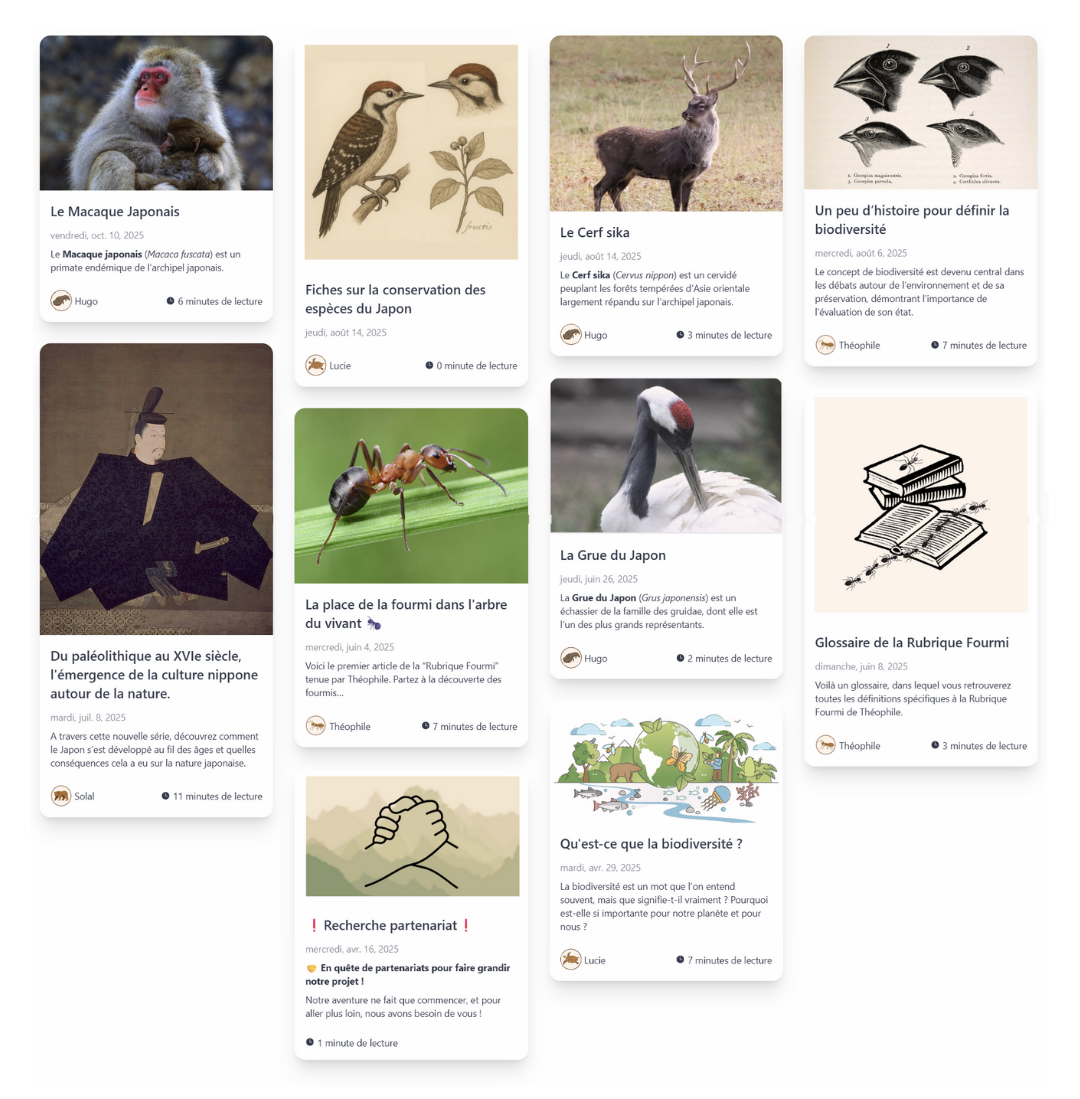Viewport: 1080px width, 1099px height.
Task: Click clock icon beside 11 minutes de lecture
Action: pos(165,796)
